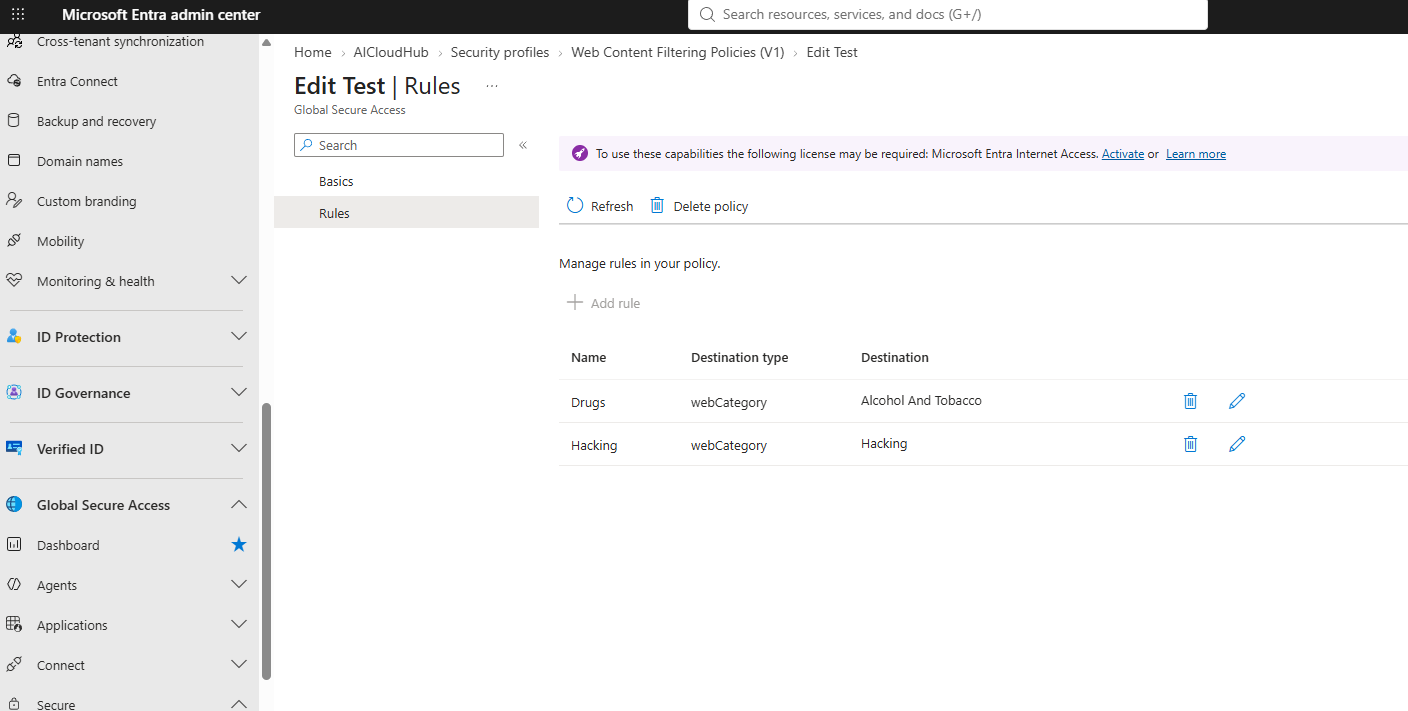Click the Destination type column header
The height and width of the screenshot is (711, 1408).
tap(740, 357)
